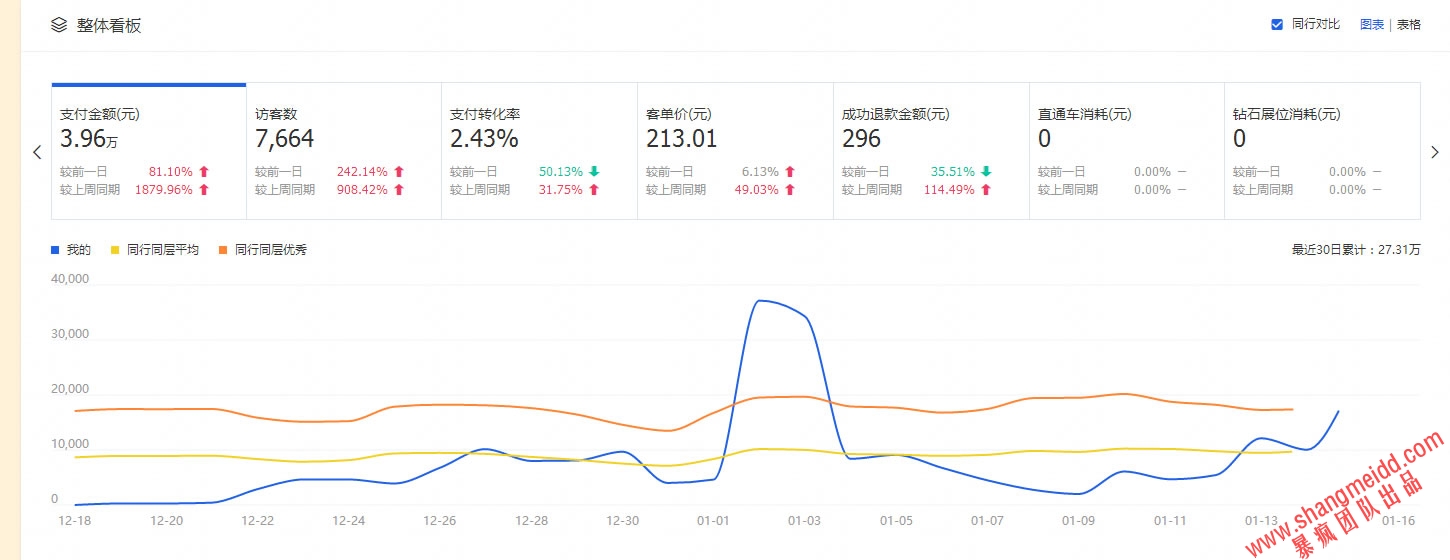Go to previous metrics with left arrow
Viewport: 1450px width, 560px height.
click(37, 152)
